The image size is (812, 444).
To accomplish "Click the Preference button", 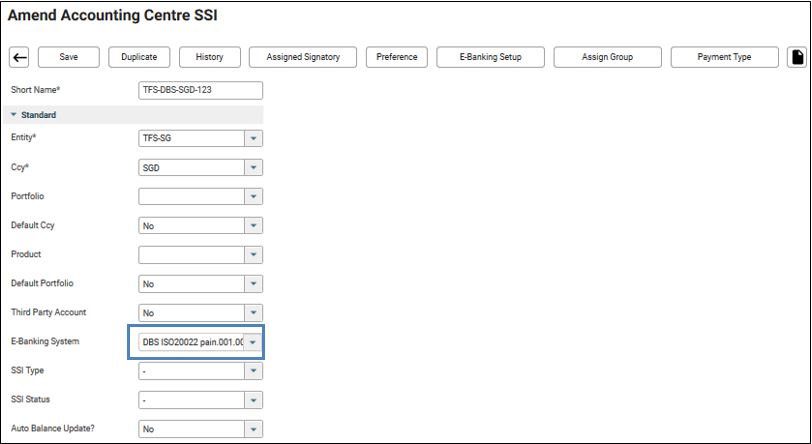I will [x=397, y=58].
